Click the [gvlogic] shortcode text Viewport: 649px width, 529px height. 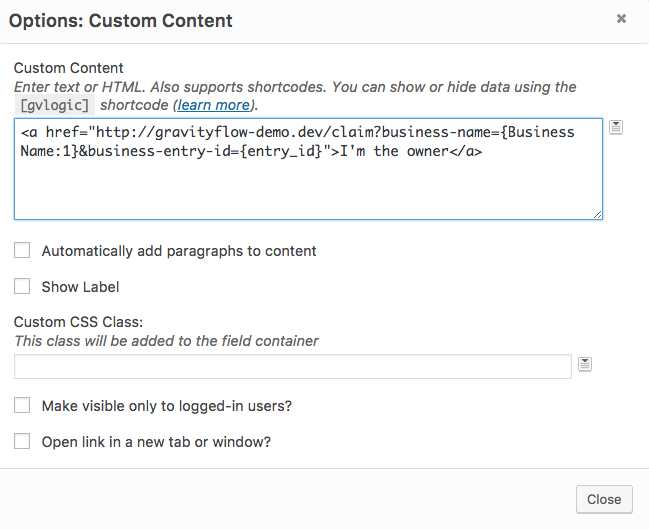tap(54, 105)
